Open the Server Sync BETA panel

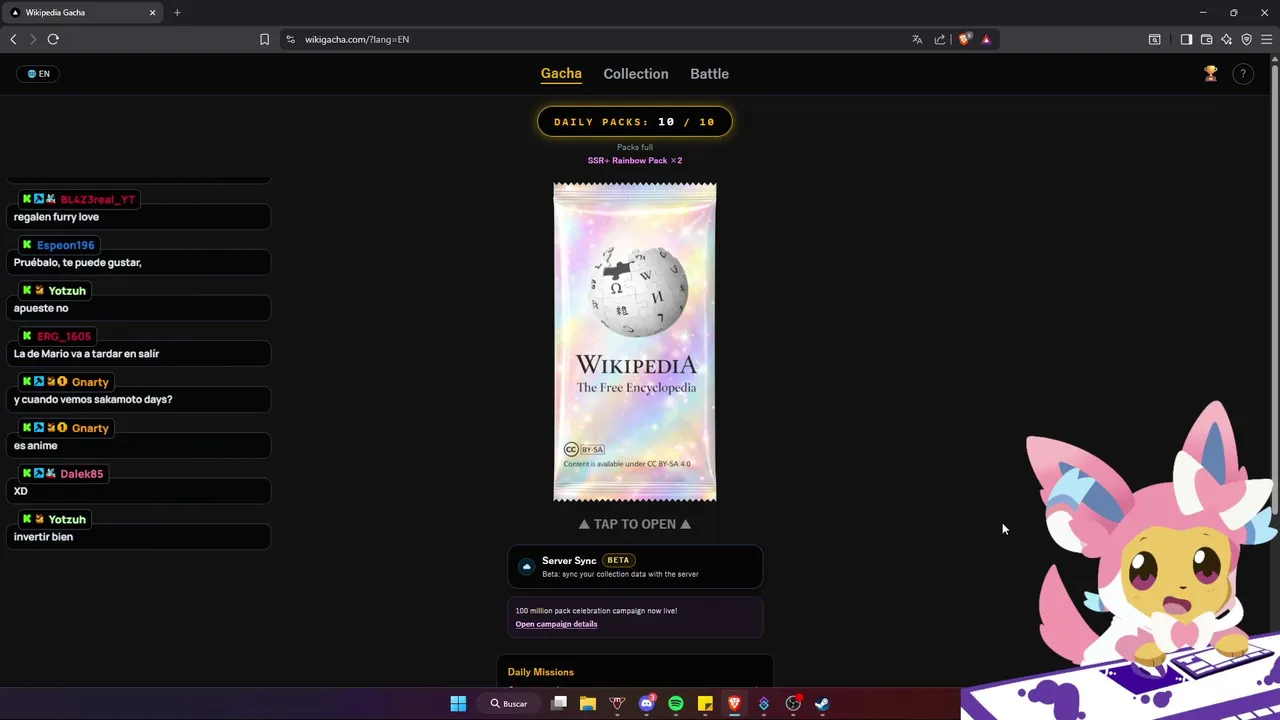[635, 567]
